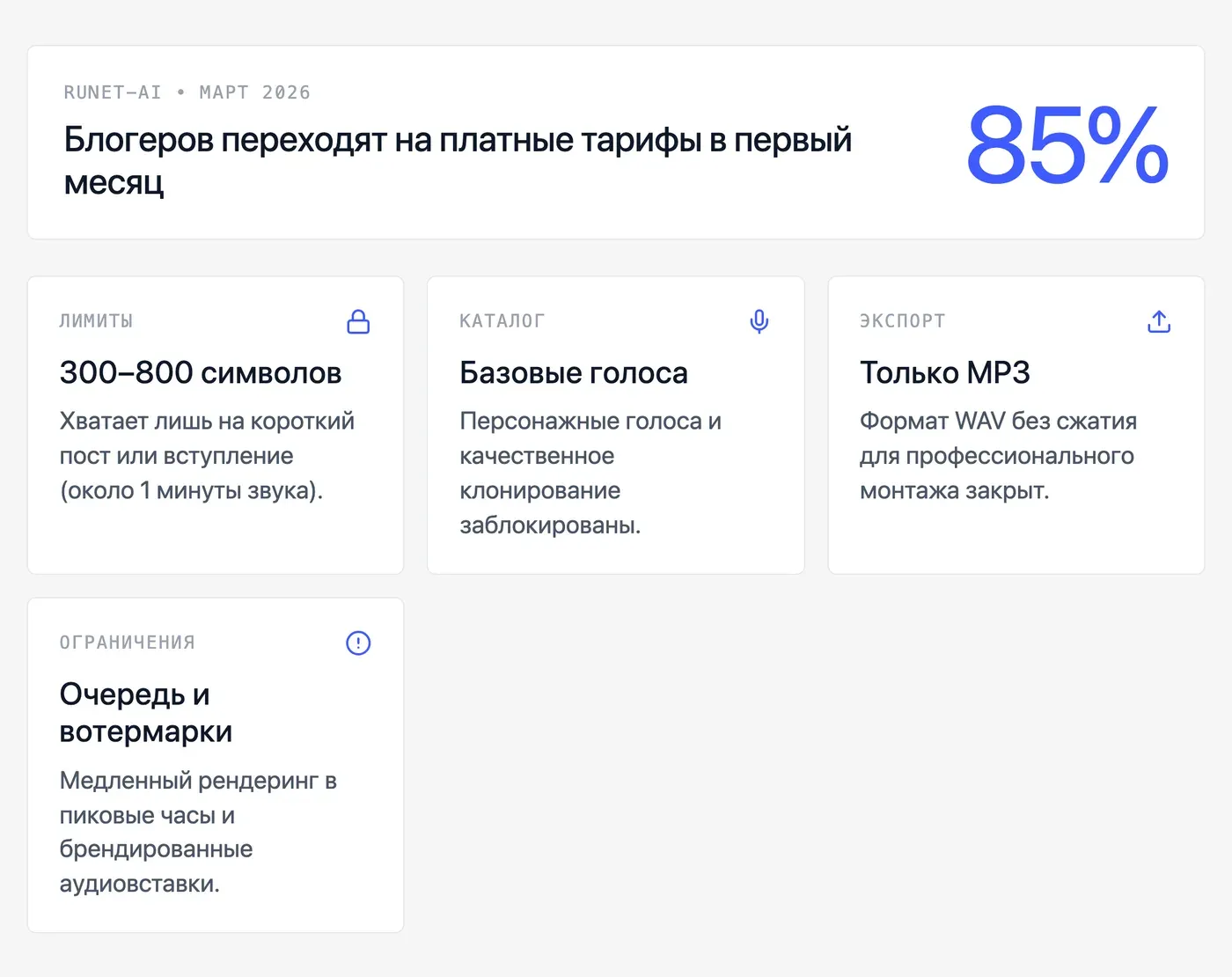Click the lock icon in the Лимиты card
The height and width of the screenshot is (977, 1232).
pos(358,322)
